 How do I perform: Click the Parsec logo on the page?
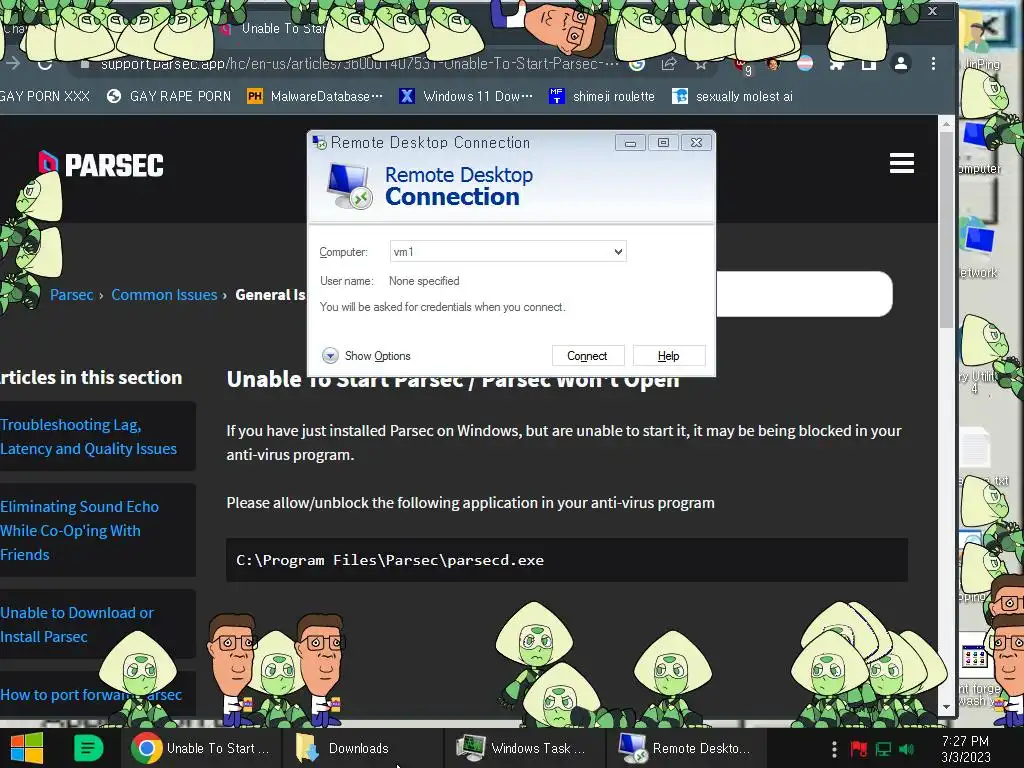101,165
